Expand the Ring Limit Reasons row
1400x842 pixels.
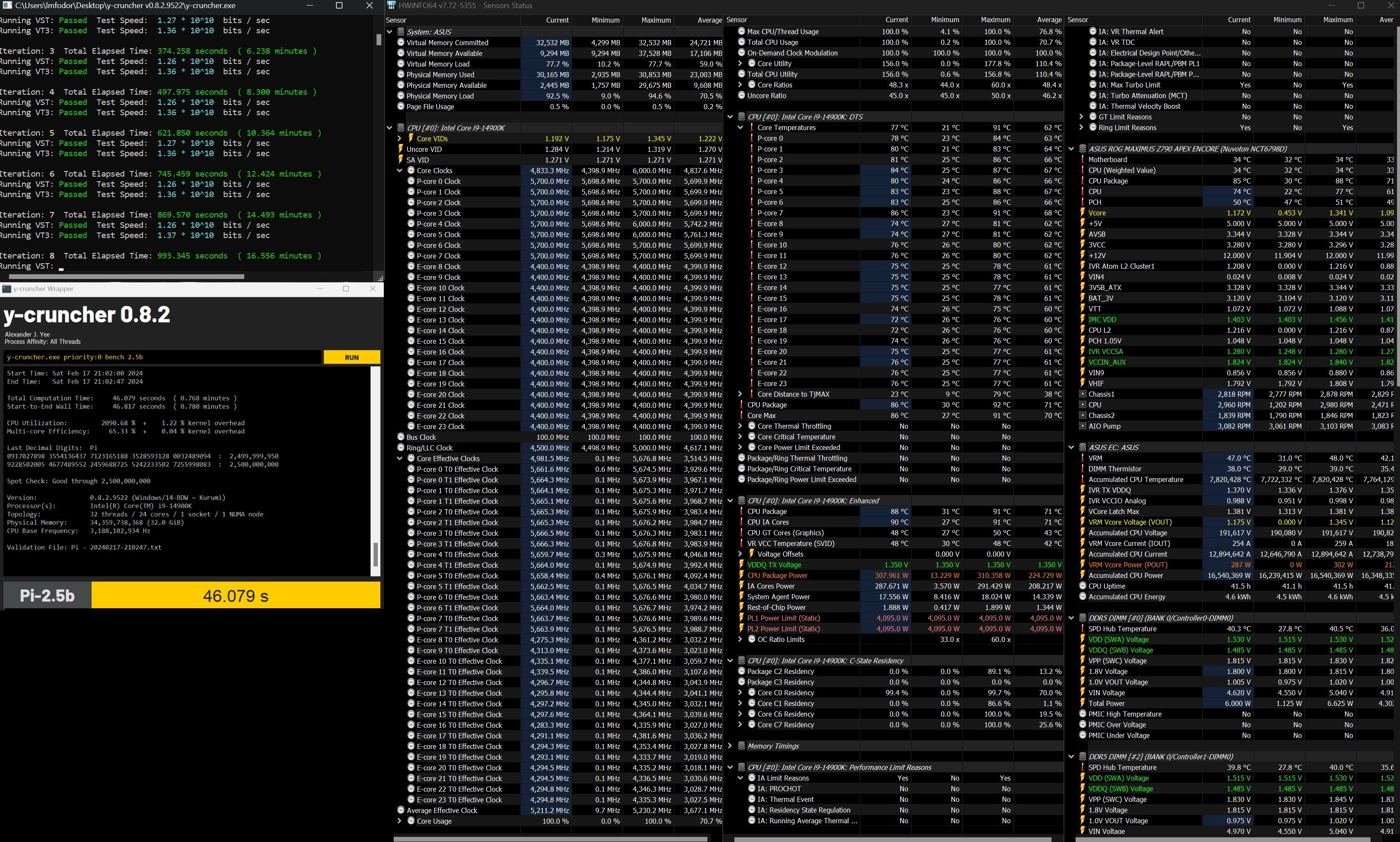tap(1081, 128)
